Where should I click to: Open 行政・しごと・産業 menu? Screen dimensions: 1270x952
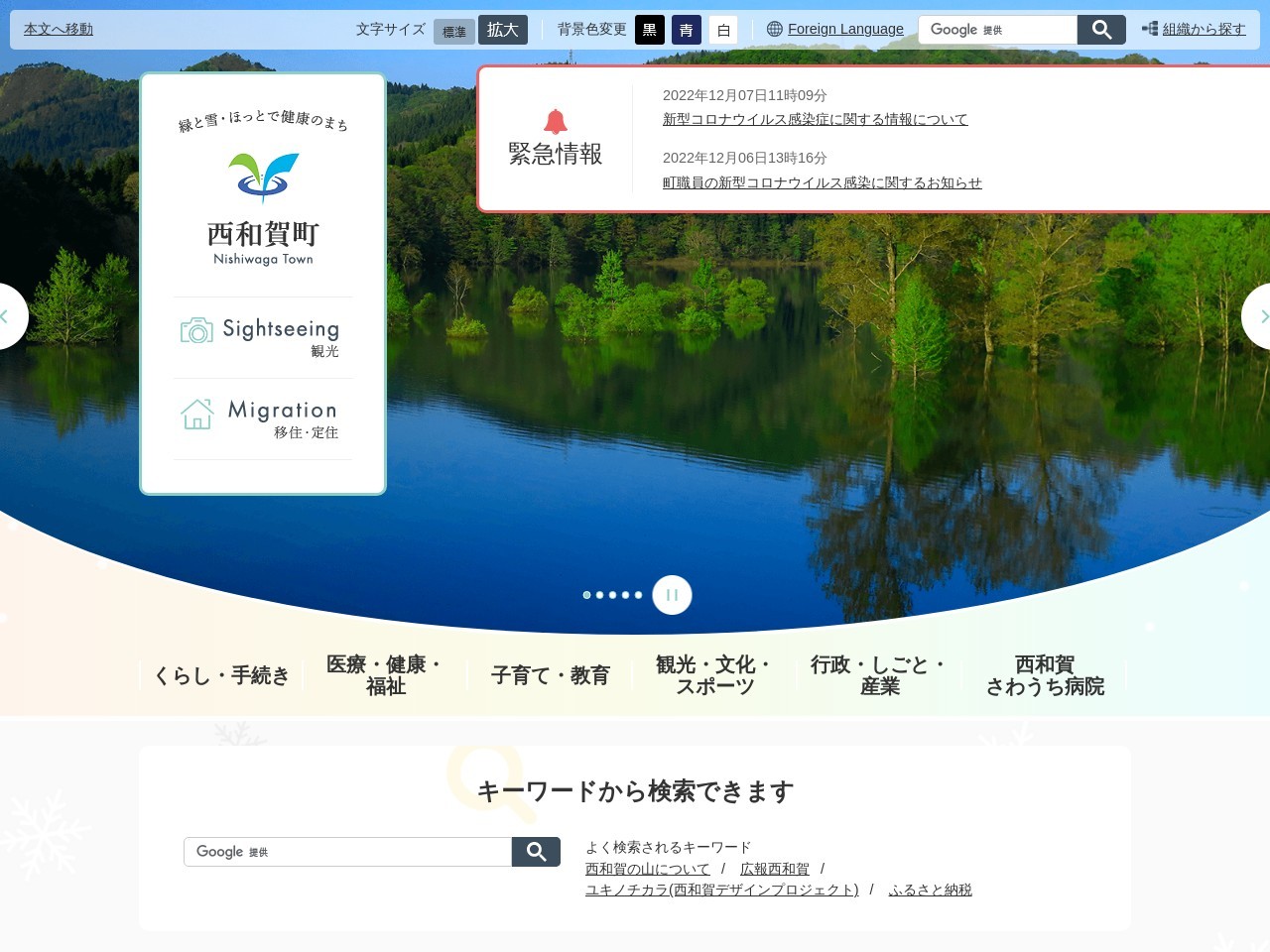pos(879,675)
